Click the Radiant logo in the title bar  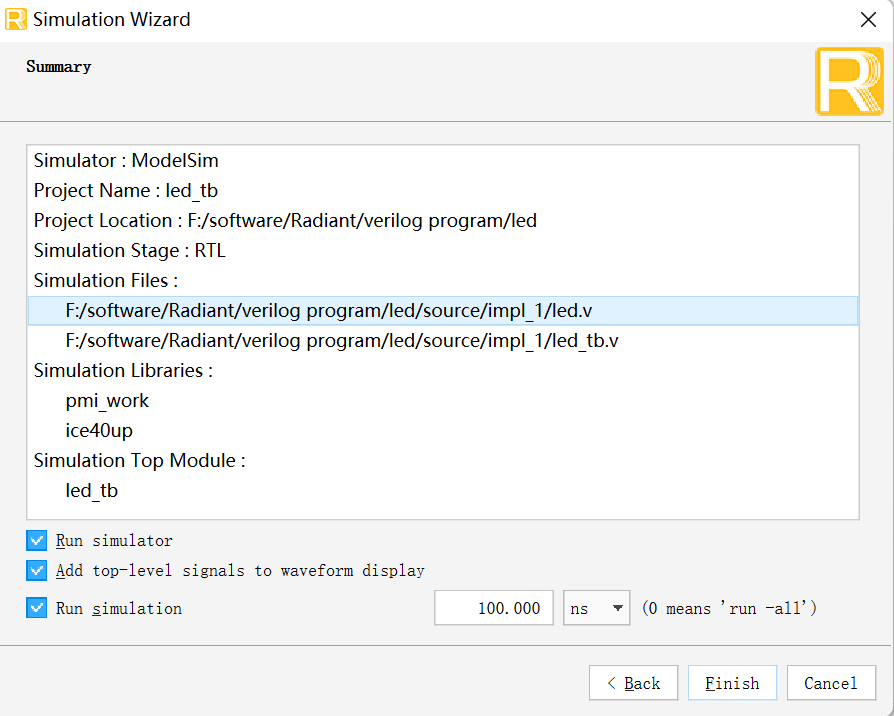[x=15, y=19]
